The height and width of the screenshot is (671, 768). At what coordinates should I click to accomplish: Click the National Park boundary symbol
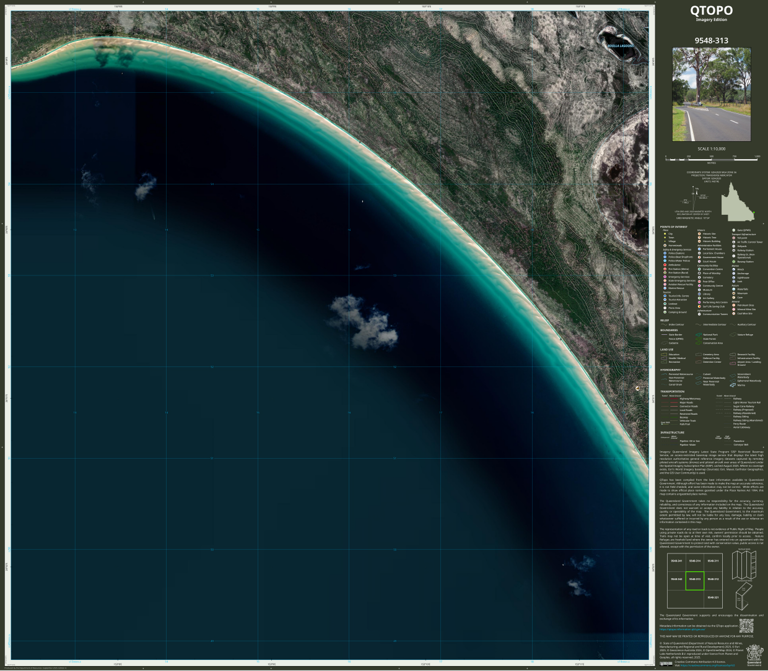click(x=698, y=335)
